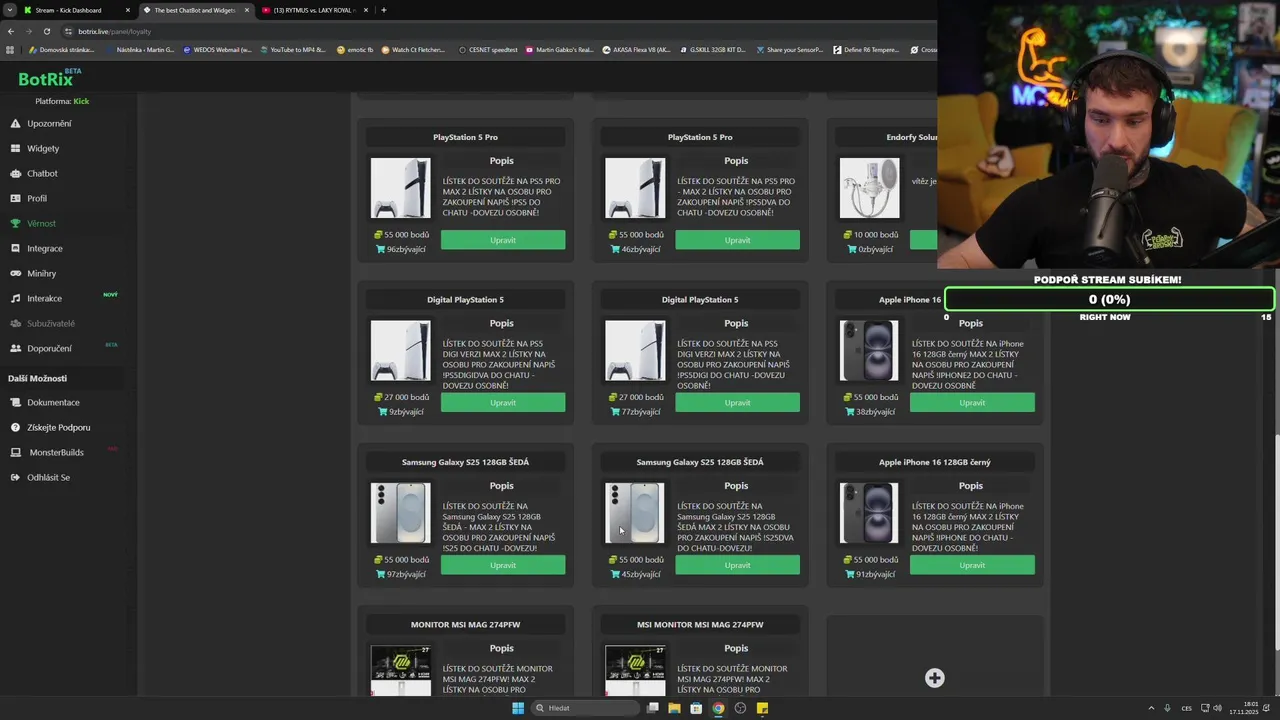
Task: Click Upravit for PlayStation 5 Pro with 96 remaining
Action: (503, 240)
